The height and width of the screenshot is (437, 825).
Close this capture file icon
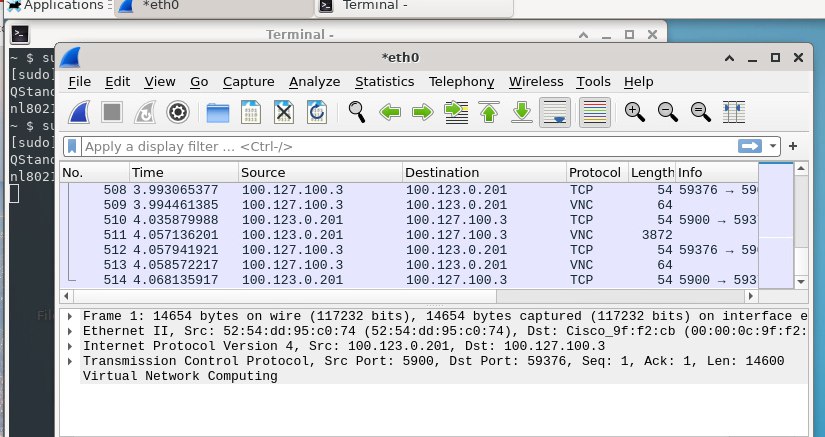click(284, 112)
